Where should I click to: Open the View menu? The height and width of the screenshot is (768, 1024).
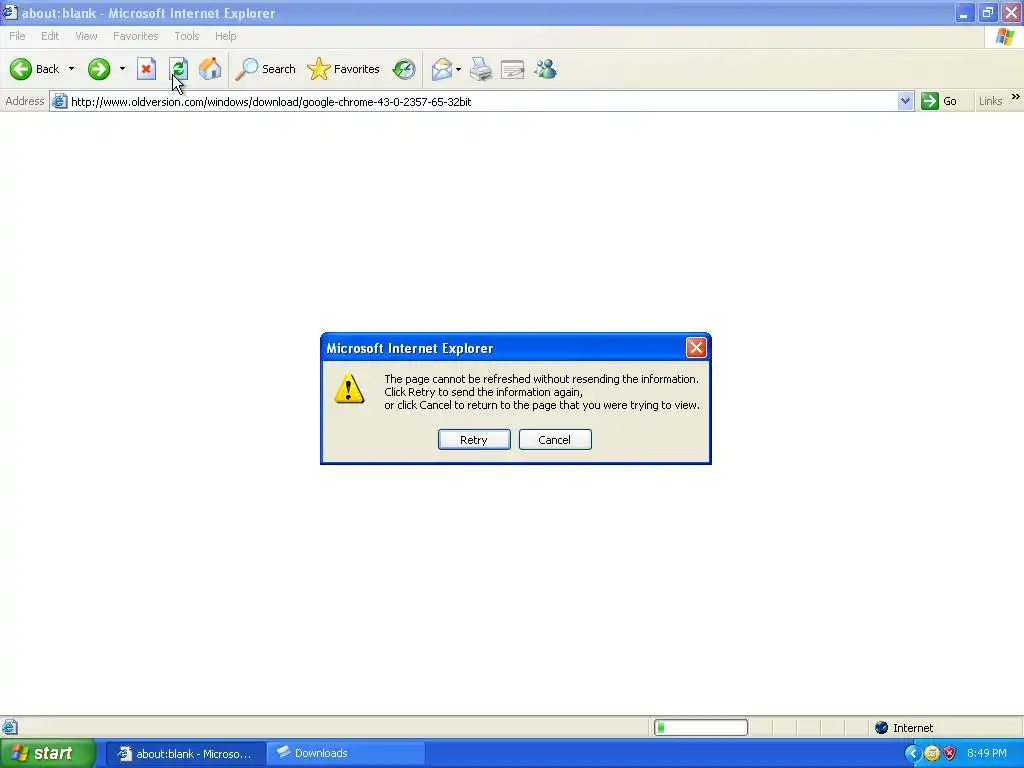[x=86, y=36]
